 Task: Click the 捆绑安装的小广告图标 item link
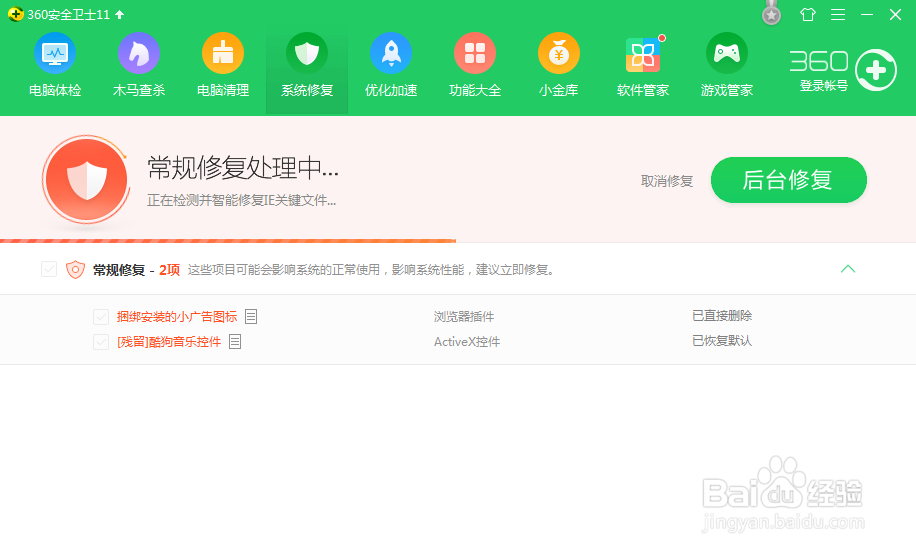(x=176, y=317)
